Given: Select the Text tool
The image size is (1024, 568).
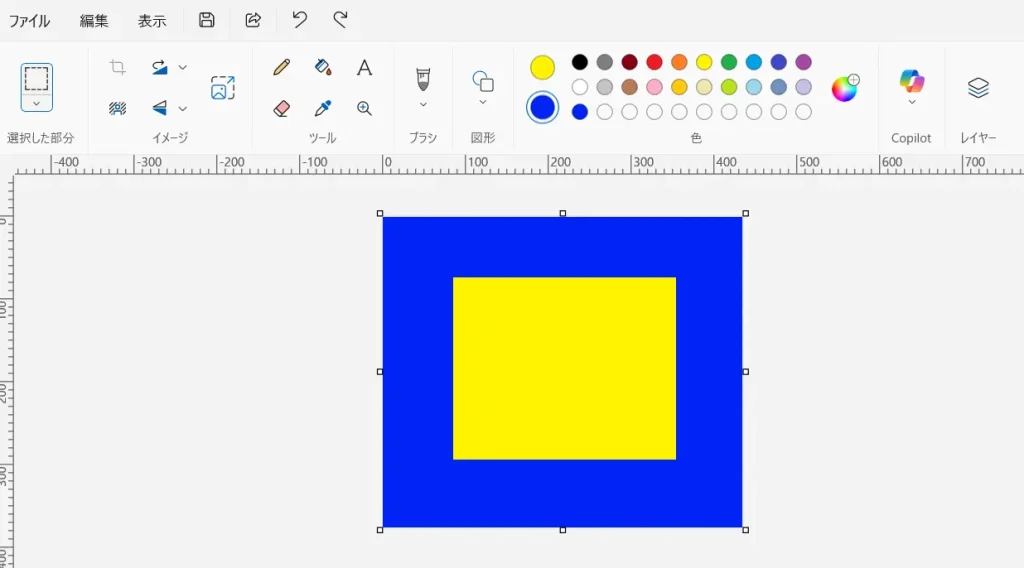Looking at the screenshot, I should point(365,68).
